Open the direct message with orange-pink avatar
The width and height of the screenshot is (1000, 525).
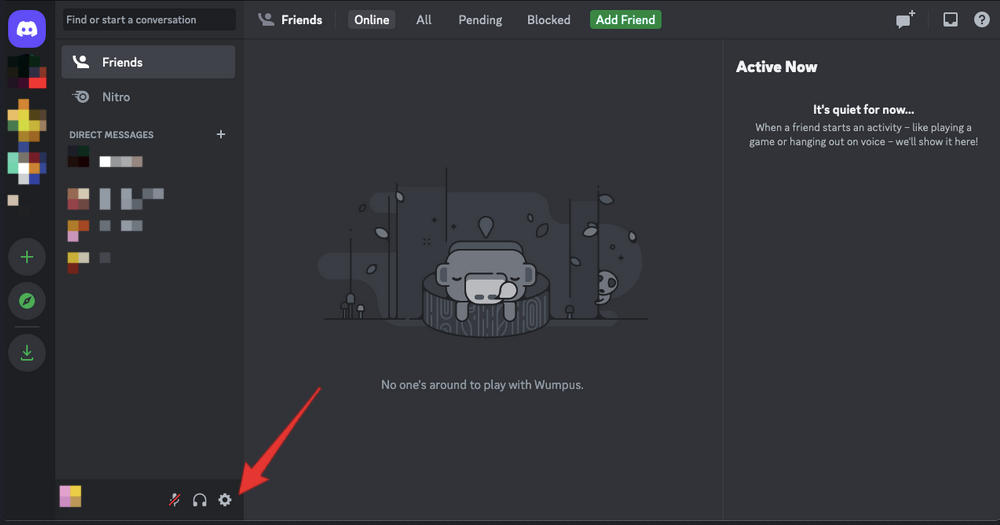[x=148, y=230]
